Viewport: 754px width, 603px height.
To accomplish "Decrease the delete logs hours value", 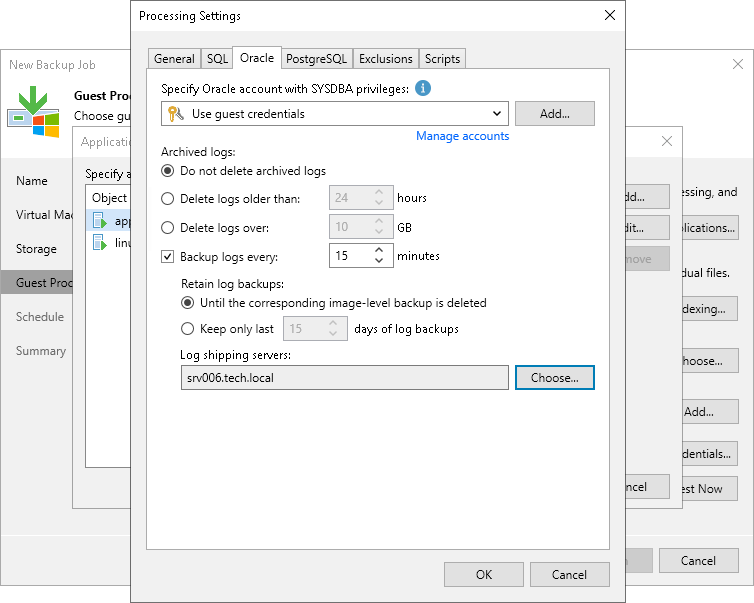I will pos(379,203).
